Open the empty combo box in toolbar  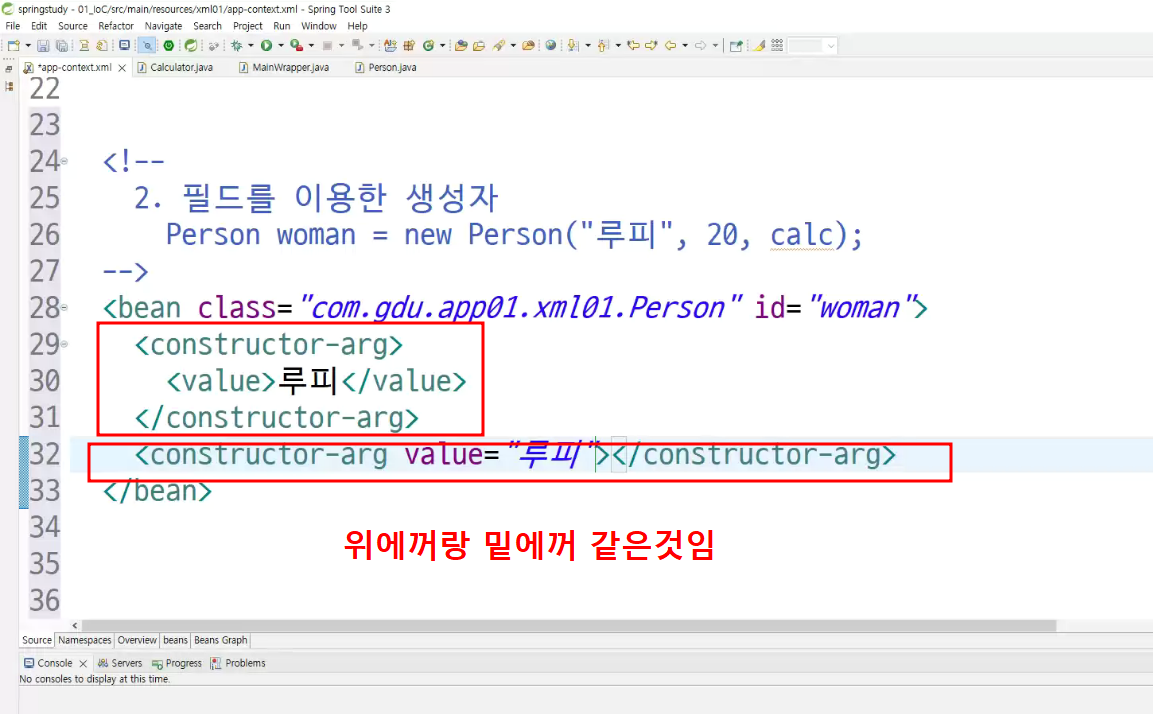pyautogui.click(x=813, y=46)
